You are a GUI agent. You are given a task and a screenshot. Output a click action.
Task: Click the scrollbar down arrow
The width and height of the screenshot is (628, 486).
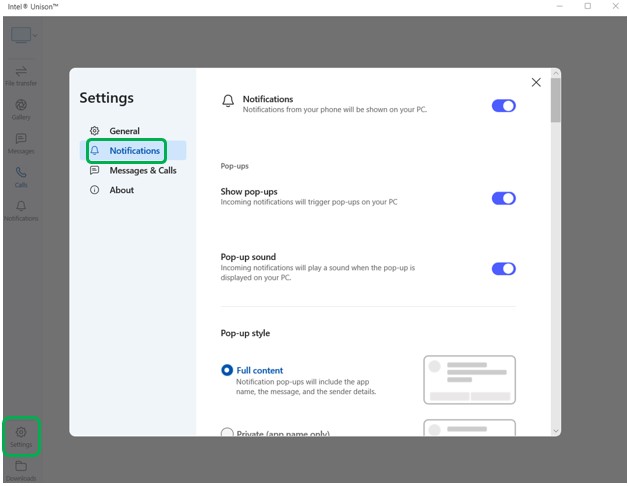(x=556, y=431)
